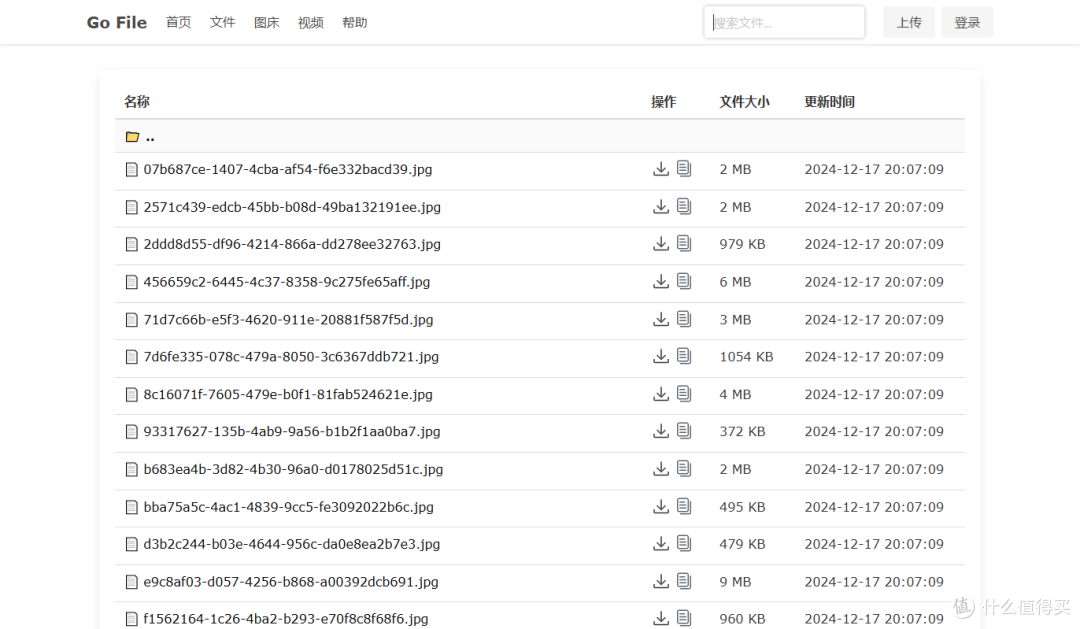
Task: Click the 搜索文件 search input field
Action: (783, 21)
